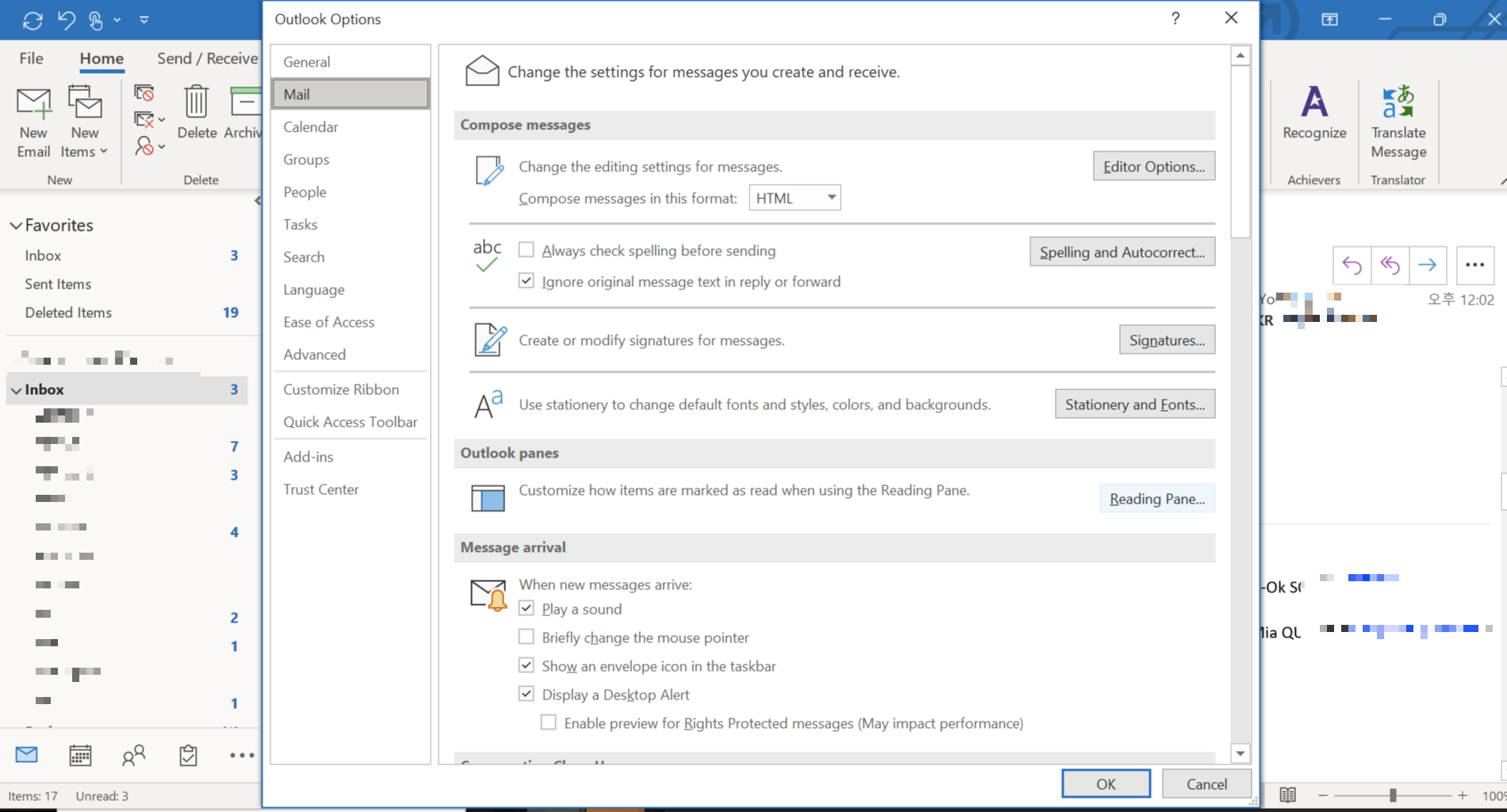This screenshot has height=812, width=1507.
Task: Click the Reply All icon
Action: tap(1390, 265)
